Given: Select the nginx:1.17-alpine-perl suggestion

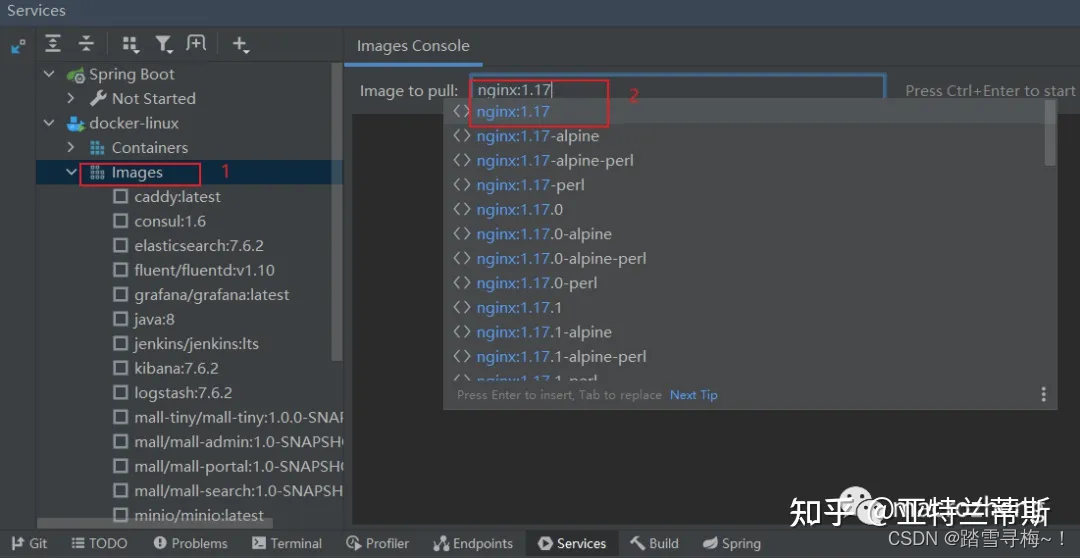Looking at the screenshot, I should pos(745,161).
